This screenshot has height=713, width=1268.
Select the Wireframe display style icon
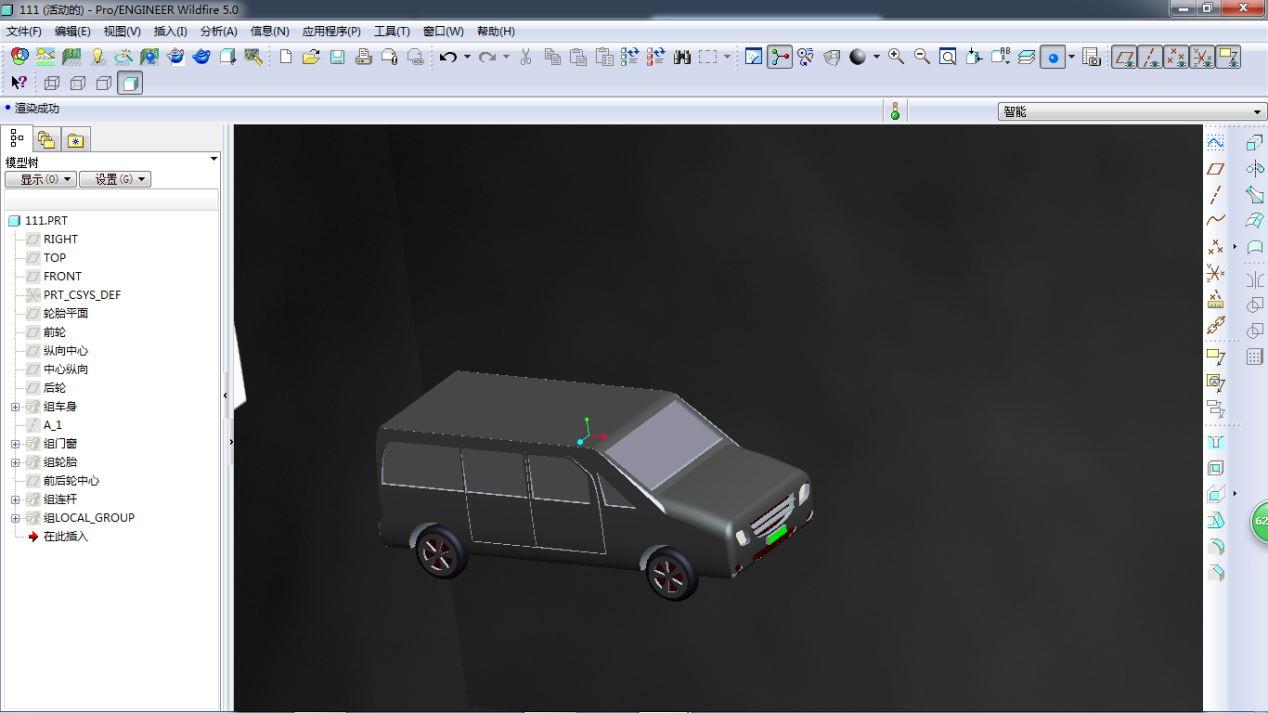(52, 83)
